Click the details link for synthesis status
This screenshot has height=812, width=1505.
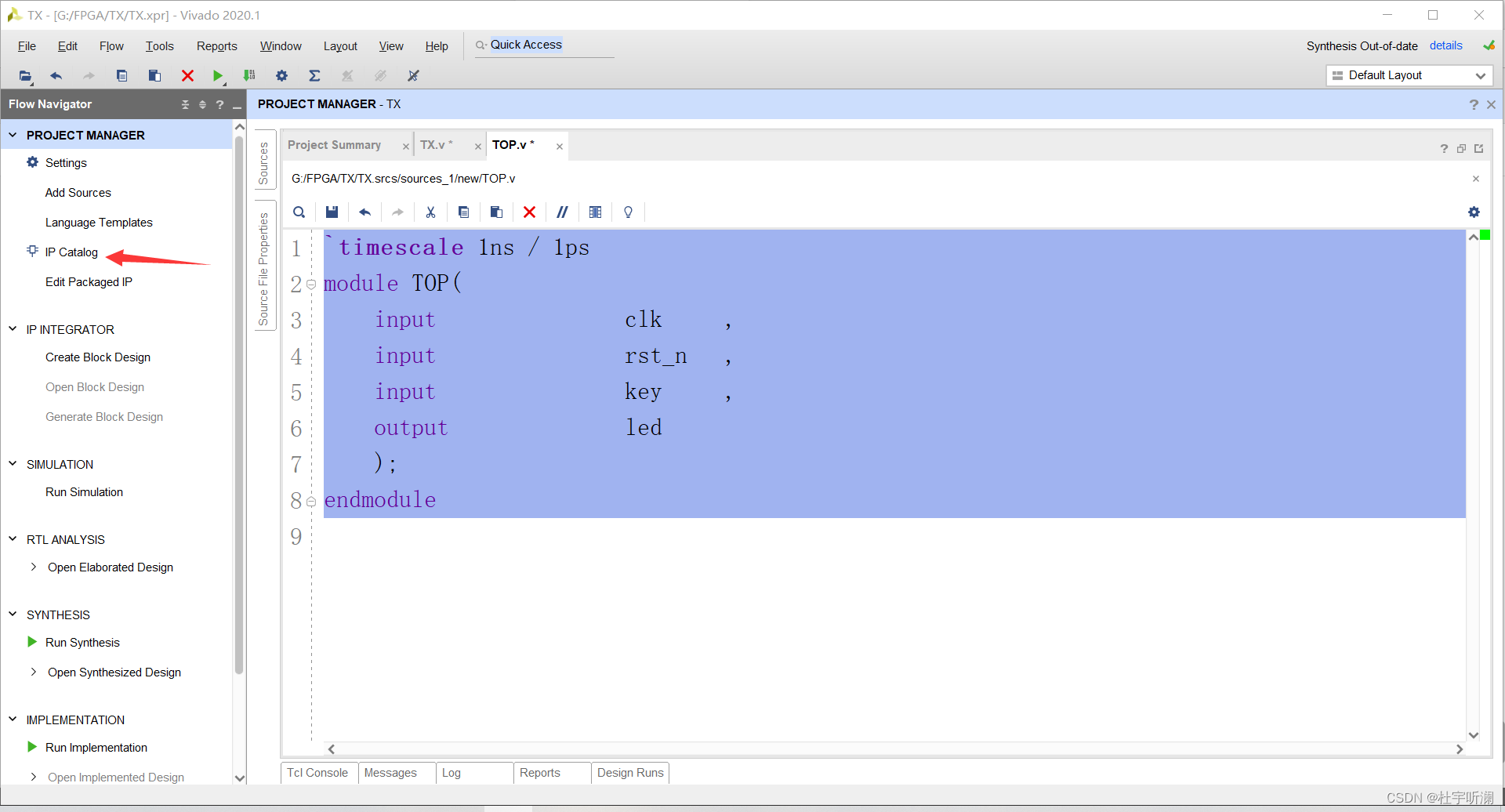(x=1445, y=45)
